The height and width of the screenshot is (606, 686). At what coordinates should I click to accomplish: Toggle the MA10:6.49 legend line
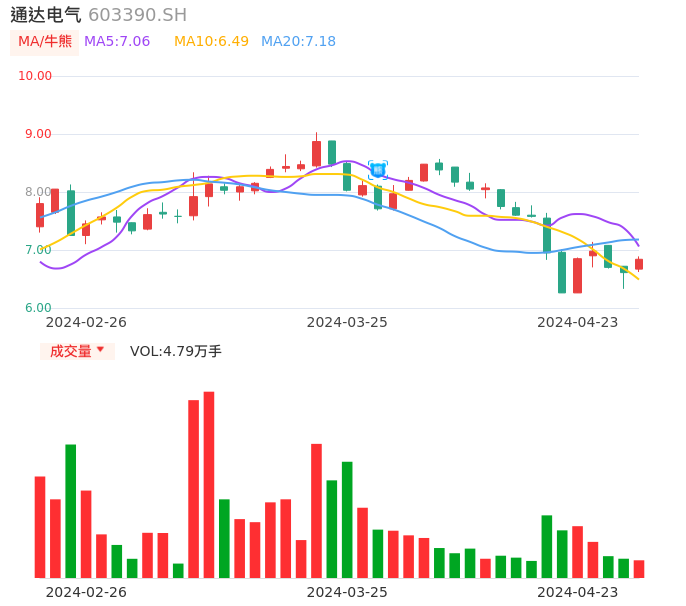point(211,42)
